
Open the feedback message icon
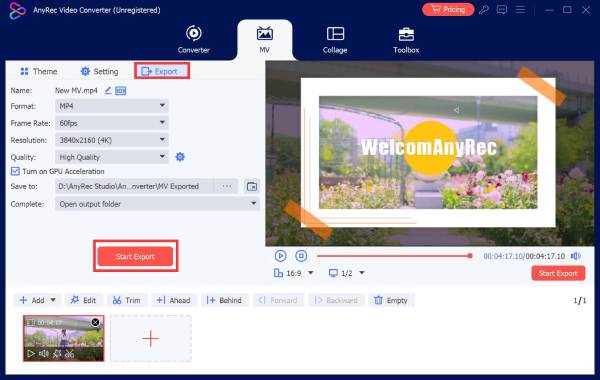[502, 10]
